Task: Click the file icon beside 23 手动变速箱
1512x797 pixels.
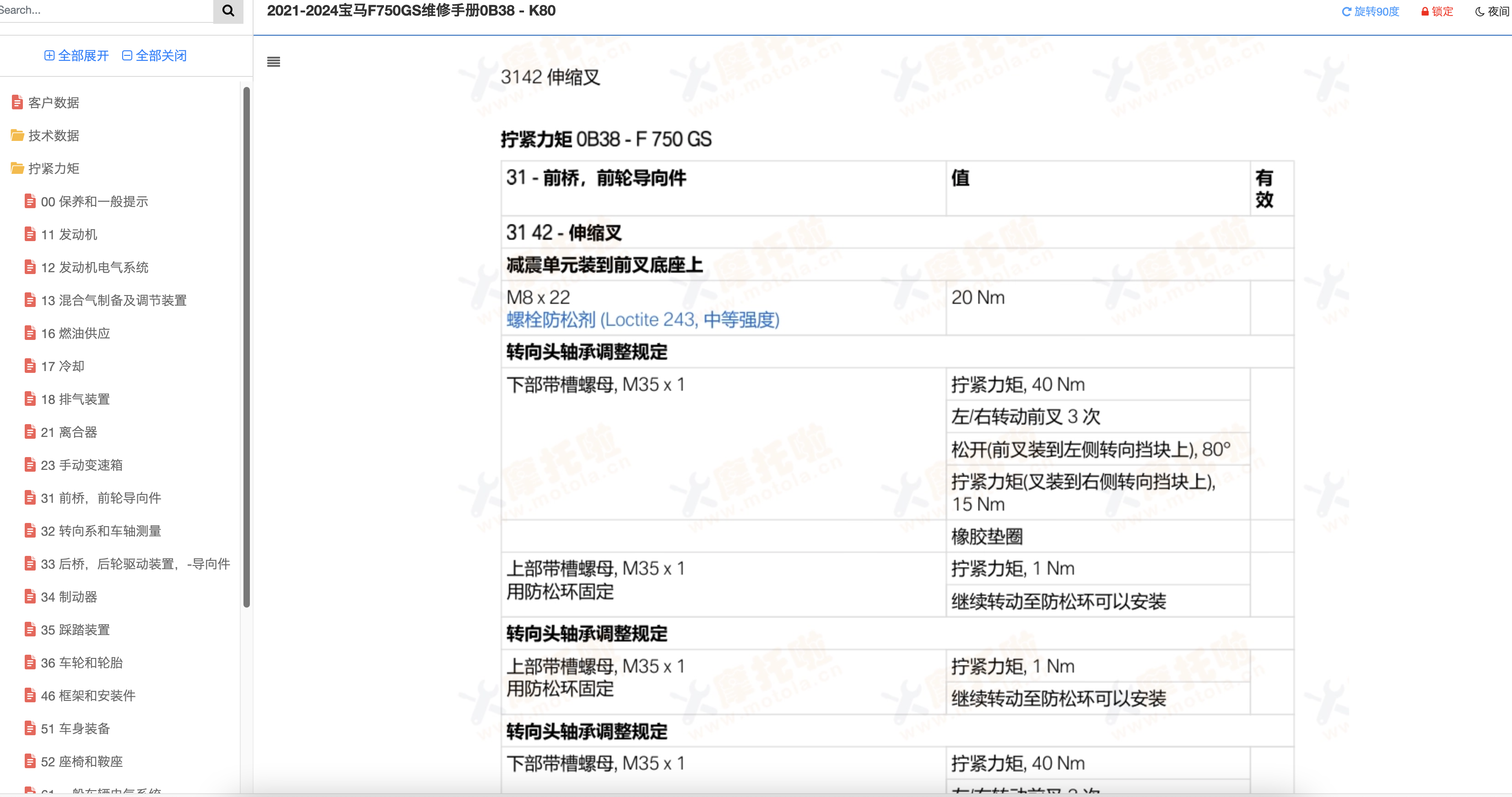Action: point(30,465)
